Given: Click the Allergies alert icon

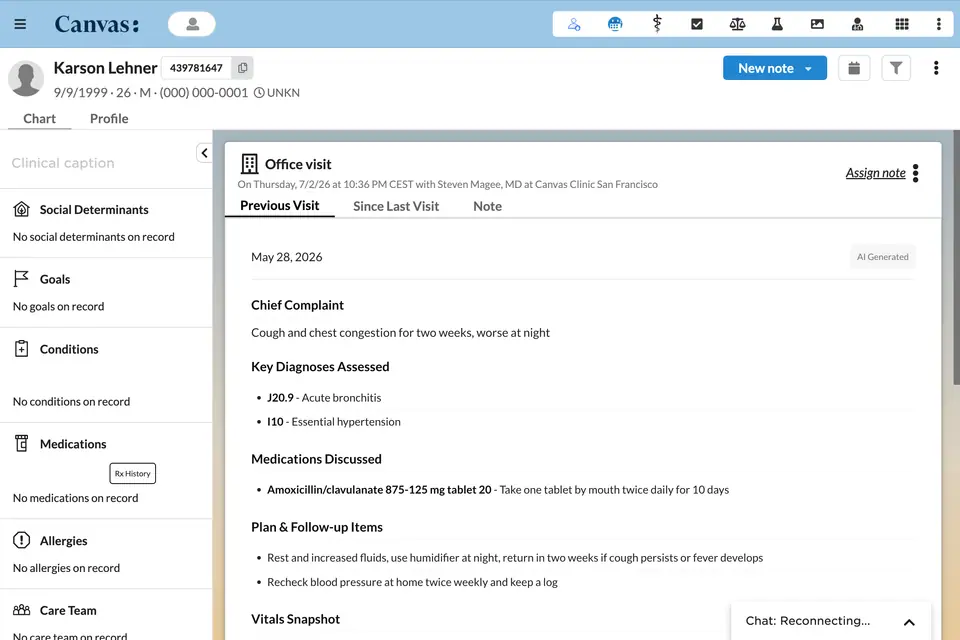Looking at the screenshot, I should pos(21,540).
